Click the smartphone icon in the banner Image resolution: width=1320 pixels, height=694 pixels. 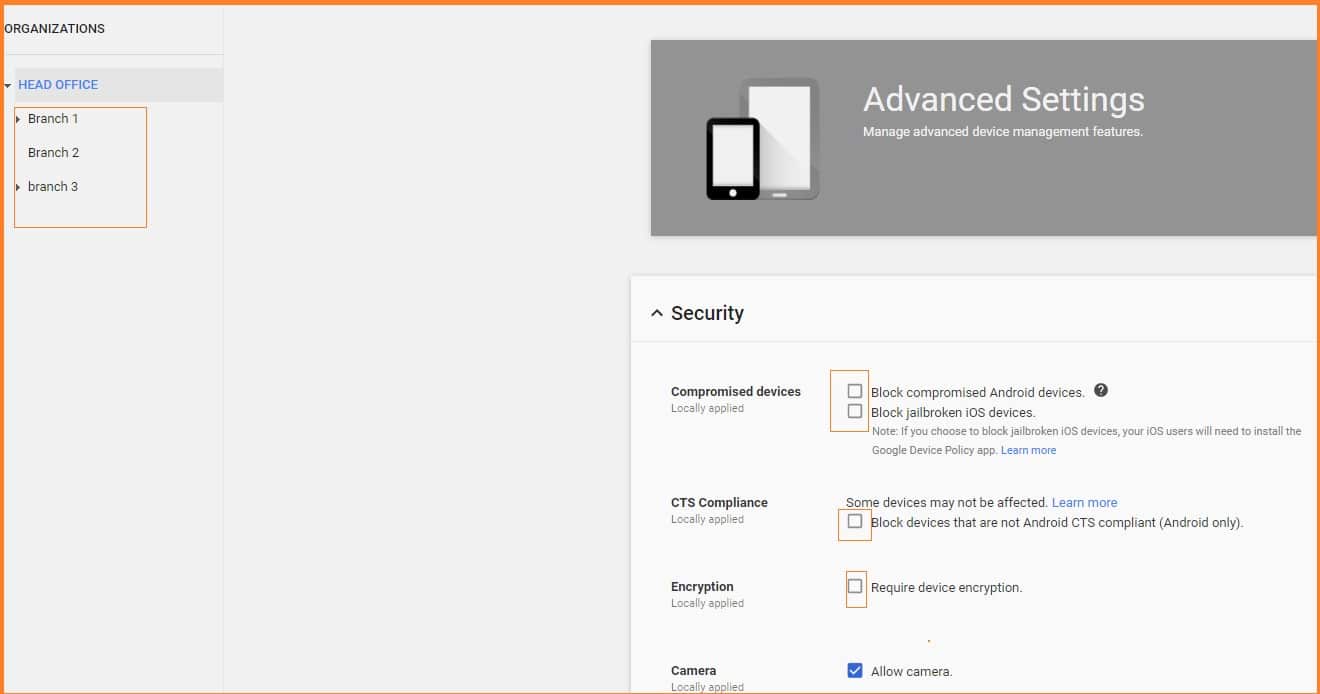pyautogui.click(x=732, y=159)
